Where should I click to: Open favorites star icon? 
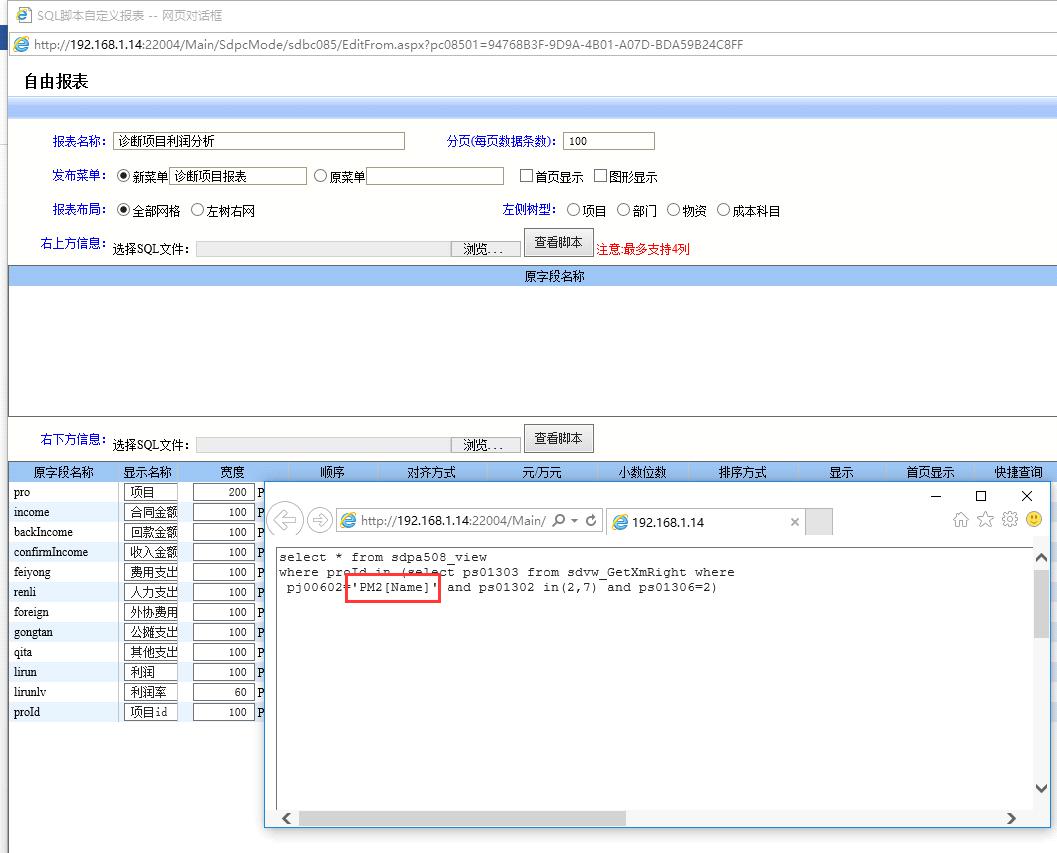[x=985, y=520]
